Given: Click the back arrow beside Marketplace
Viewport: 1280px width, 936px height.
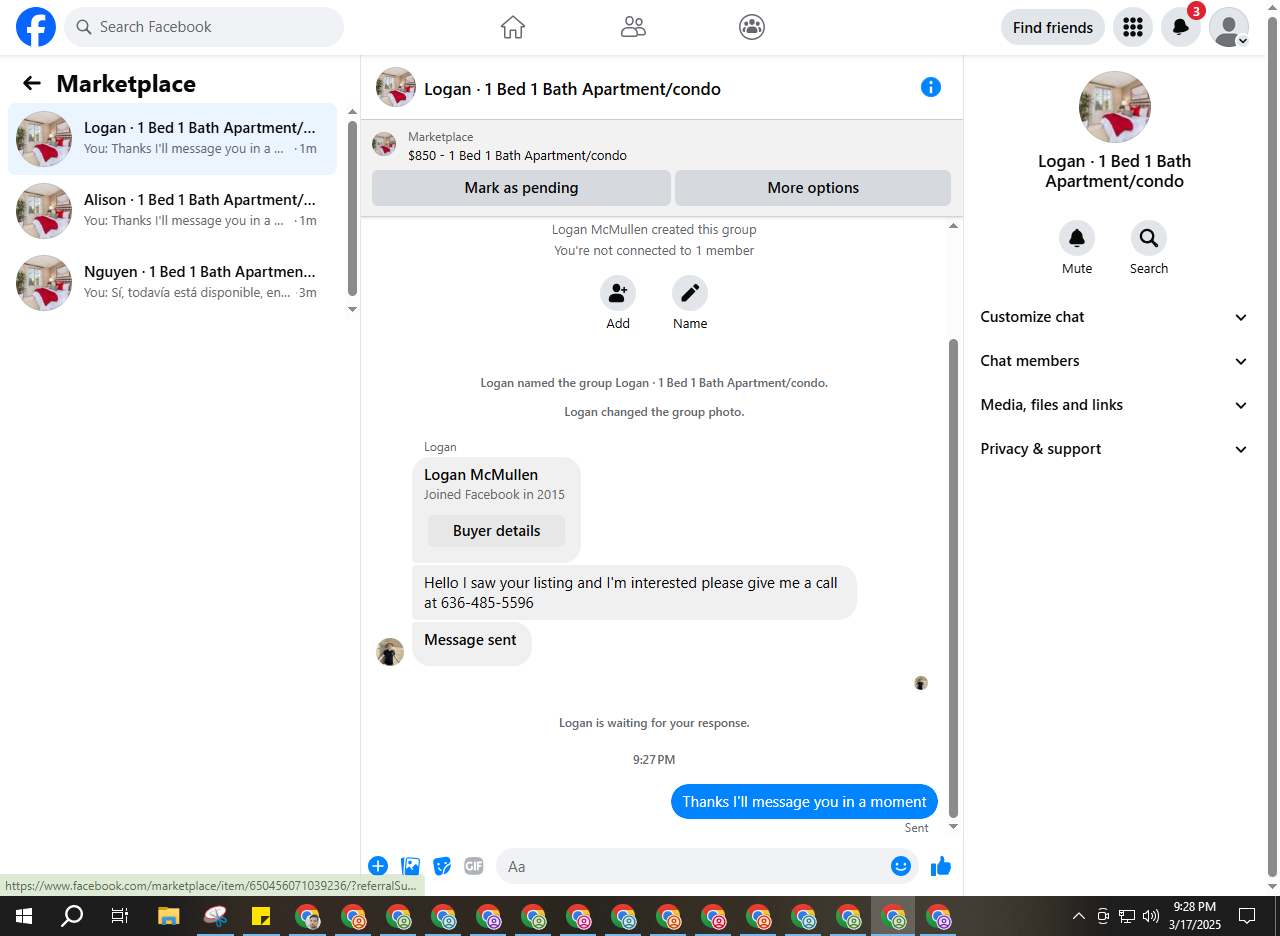Looking at the screenshot, I should click(32, 83).
